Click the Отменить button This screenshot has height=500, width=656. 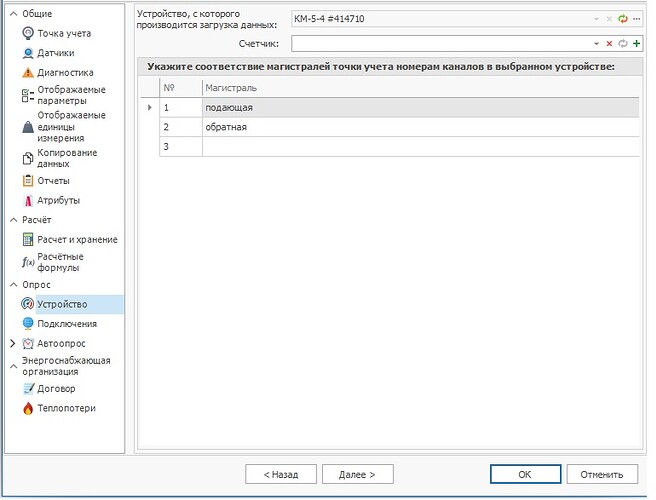tap(602, 474)
